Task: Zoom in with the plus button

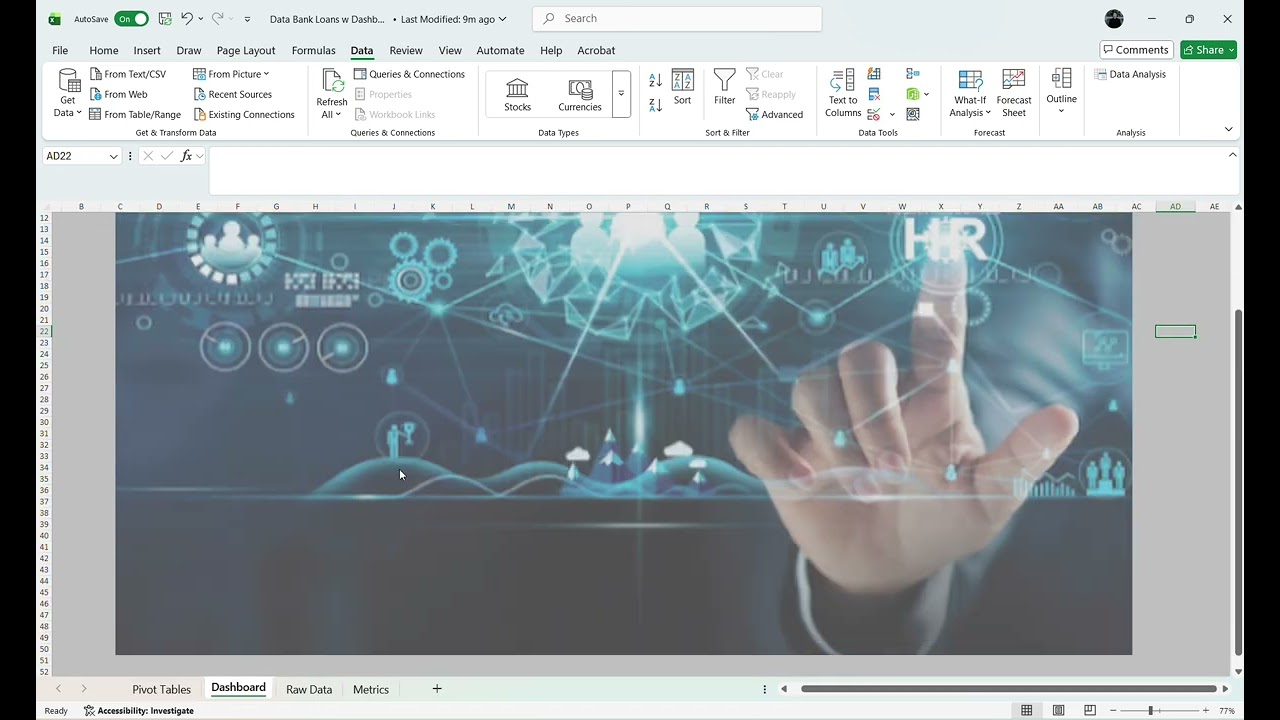Action: tap(1206, 711)
